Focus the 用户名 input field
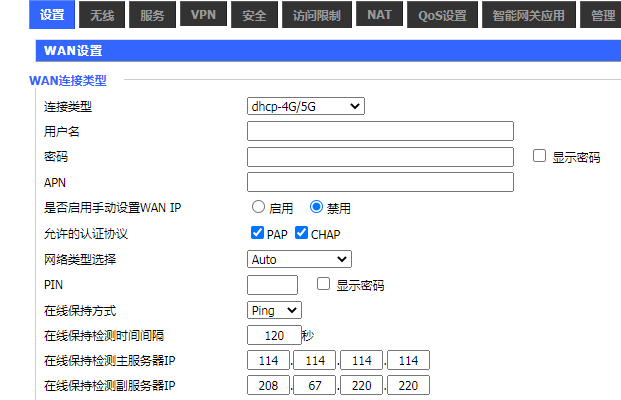Screen dimensions: 621x400 tap(380, 131)
